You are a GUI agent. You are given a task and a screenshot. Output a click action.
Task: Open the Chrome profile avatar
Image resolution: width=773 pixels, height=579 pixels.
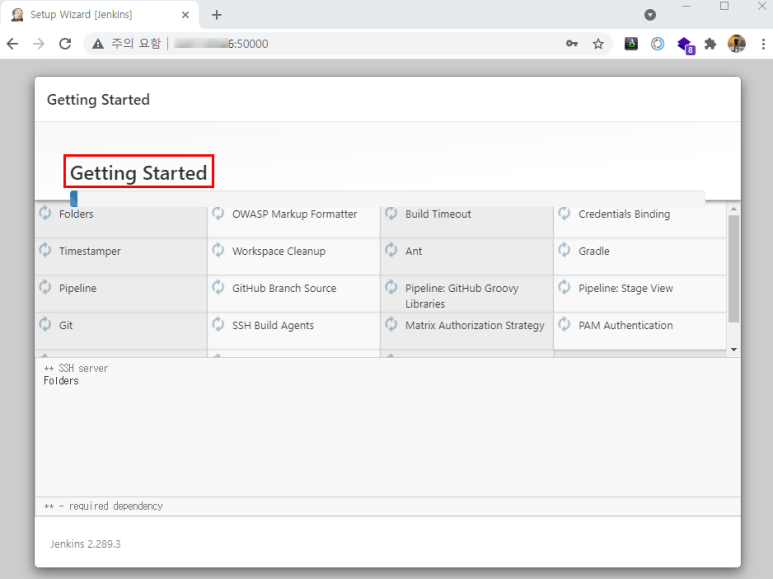click(737, 44)
